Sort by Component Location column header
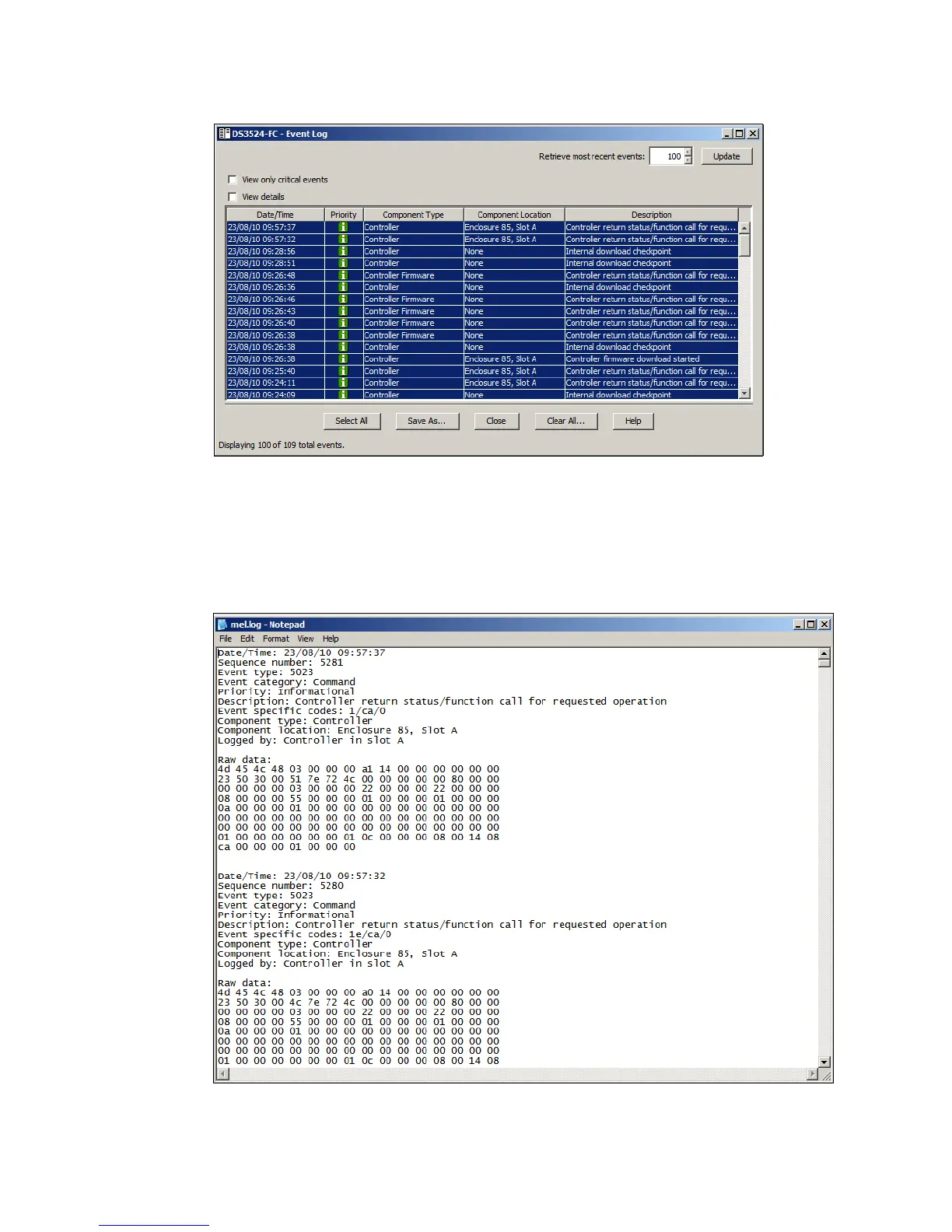The width and height of the screenshot is (952, 1232). [x=514, y=215]
